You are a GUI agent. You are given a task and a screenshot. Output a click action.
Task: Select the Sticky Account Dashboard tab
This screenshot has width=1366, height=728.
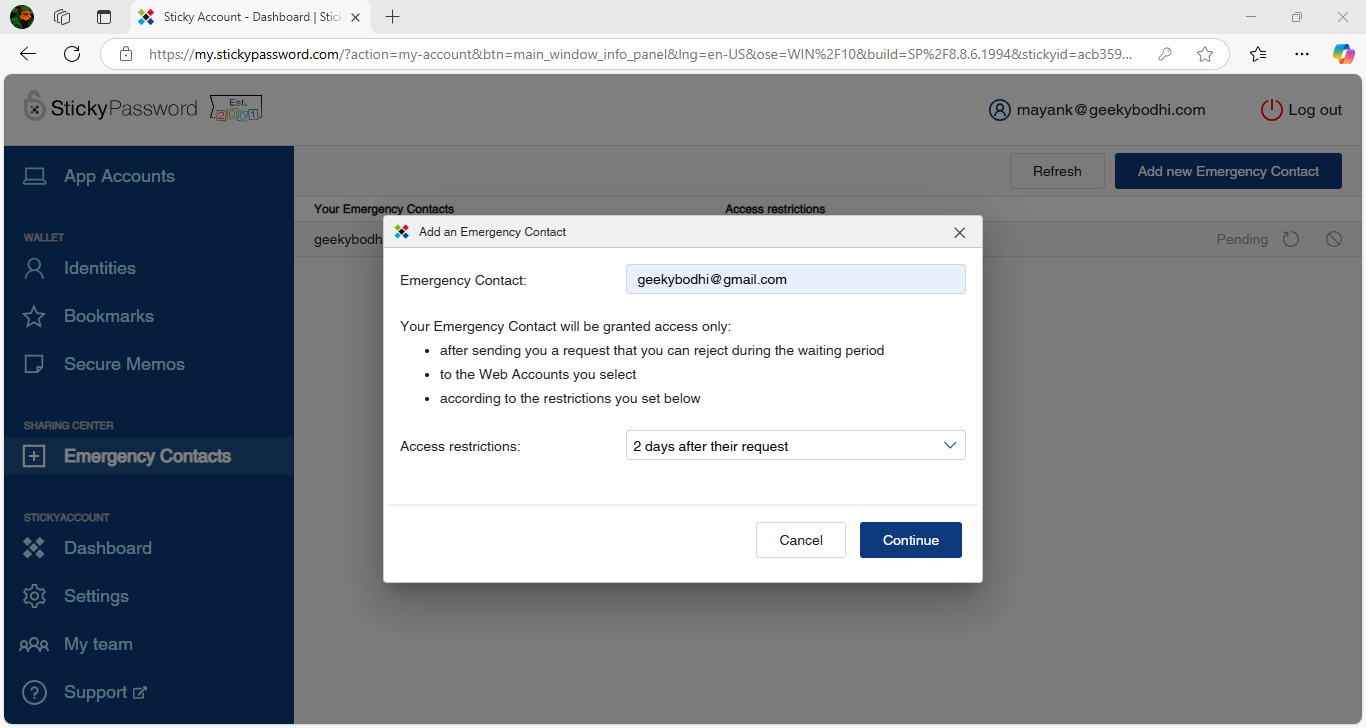pyautogui.click(x=250, y=17)
